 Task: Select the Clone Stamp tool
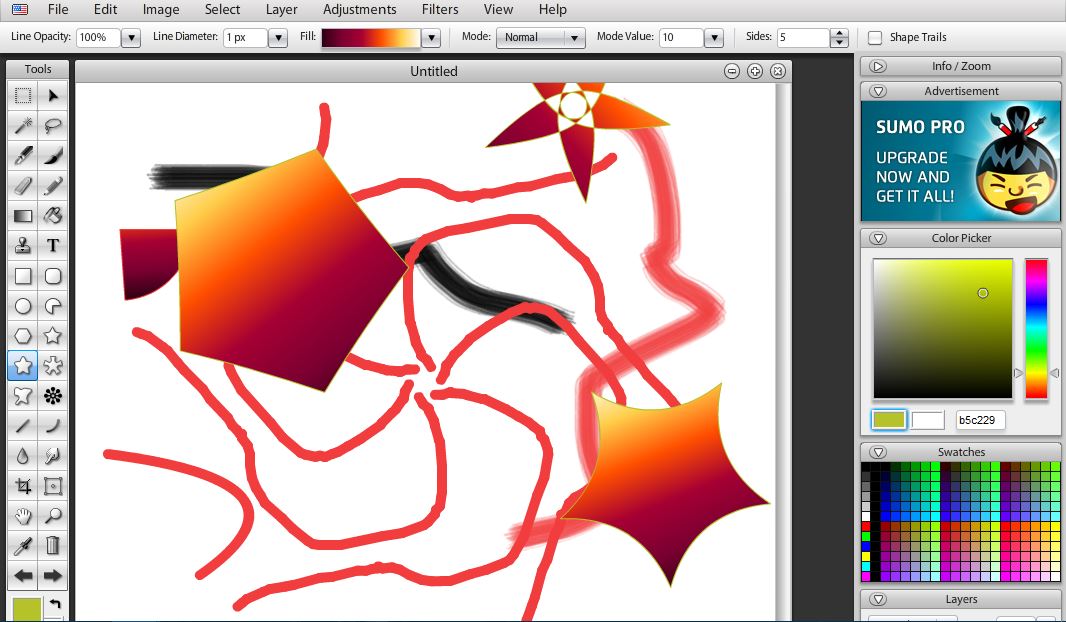[22, 245]
